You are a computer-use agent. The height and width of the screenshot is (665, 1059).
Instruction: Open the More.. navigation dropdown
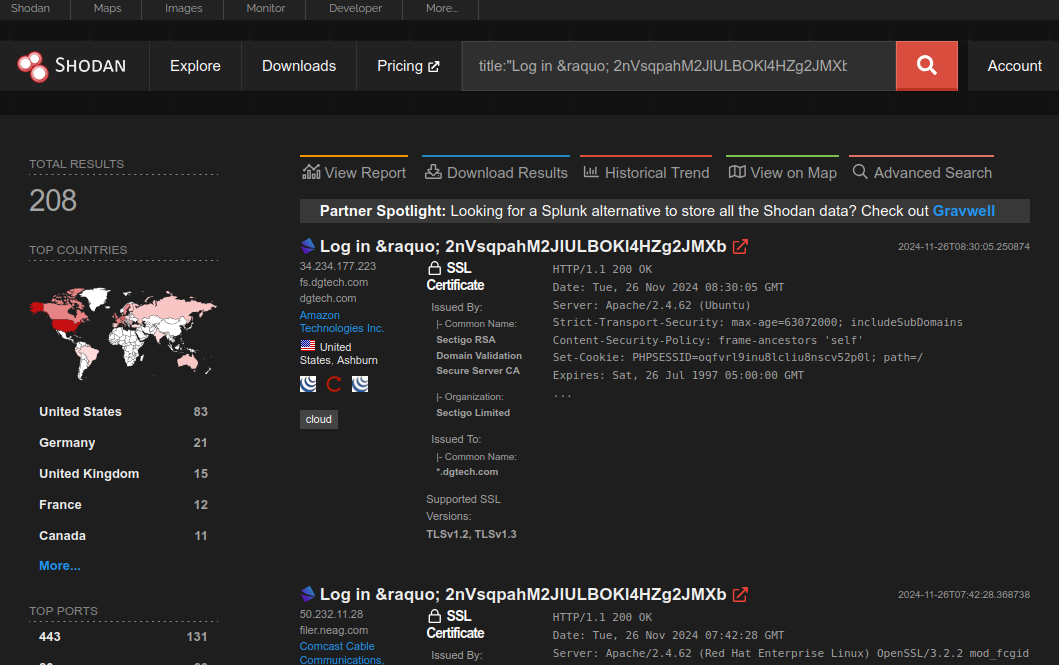pos(441,9)
